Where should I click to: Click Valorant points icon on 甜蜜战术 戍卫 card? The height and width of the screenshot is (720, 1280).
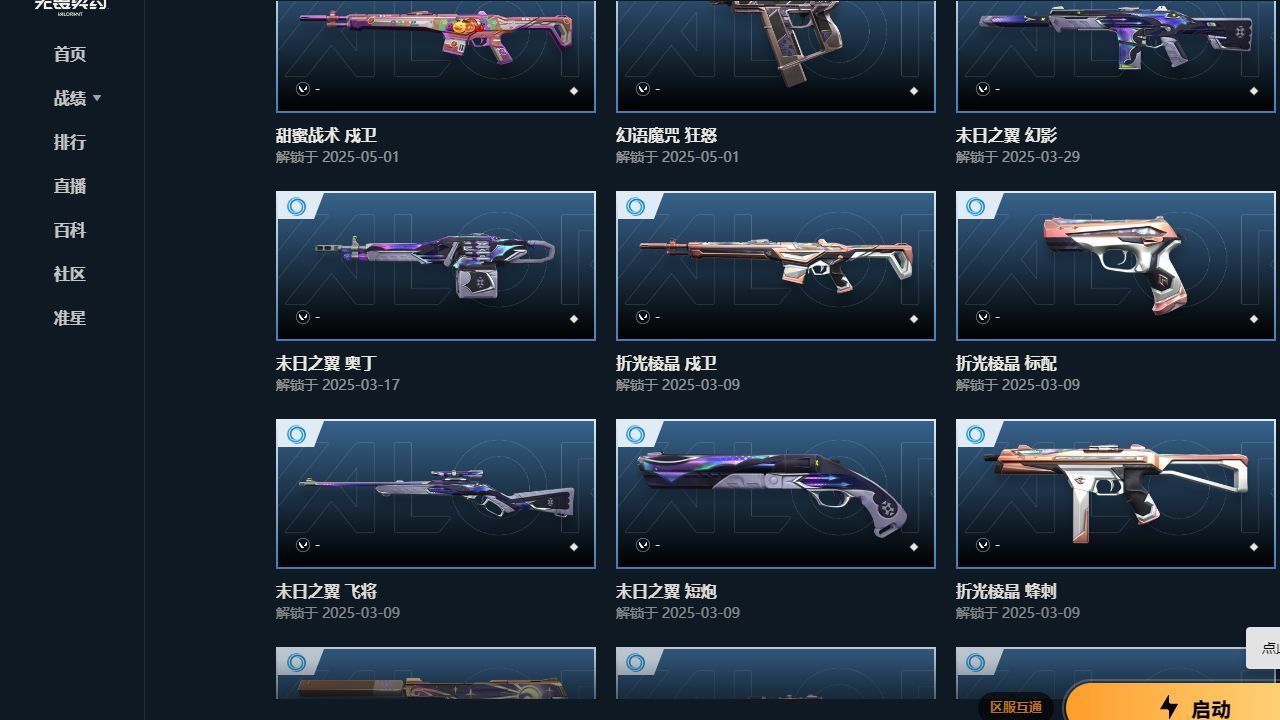303,89
